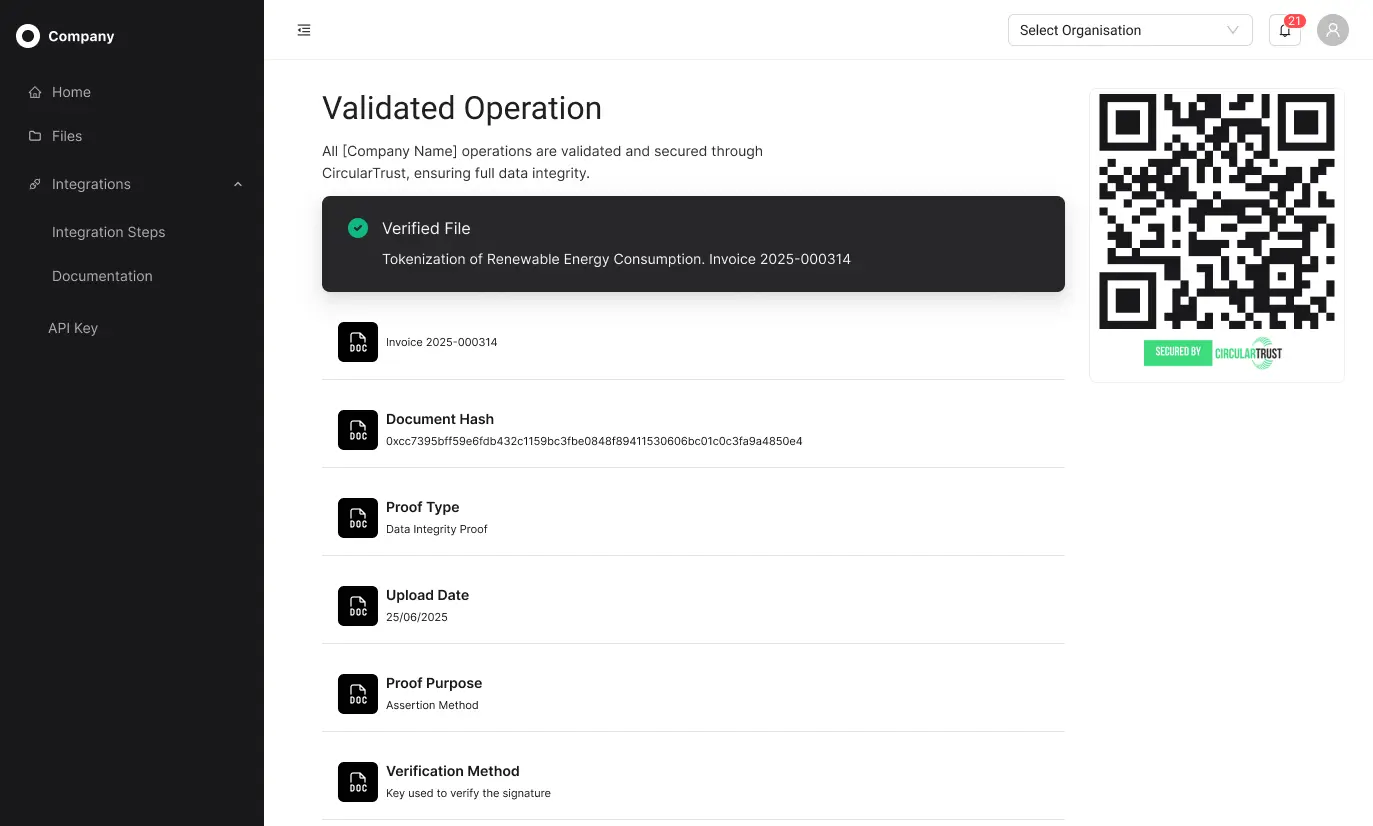1373x826 pixels.
Task: Click the DOC icon beside Proof Purpose
Action: (358, 694)
